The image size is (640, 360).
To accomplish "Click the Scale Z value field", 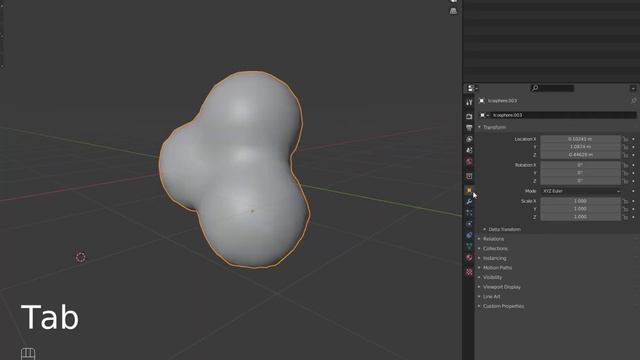I will coord(580,217).
